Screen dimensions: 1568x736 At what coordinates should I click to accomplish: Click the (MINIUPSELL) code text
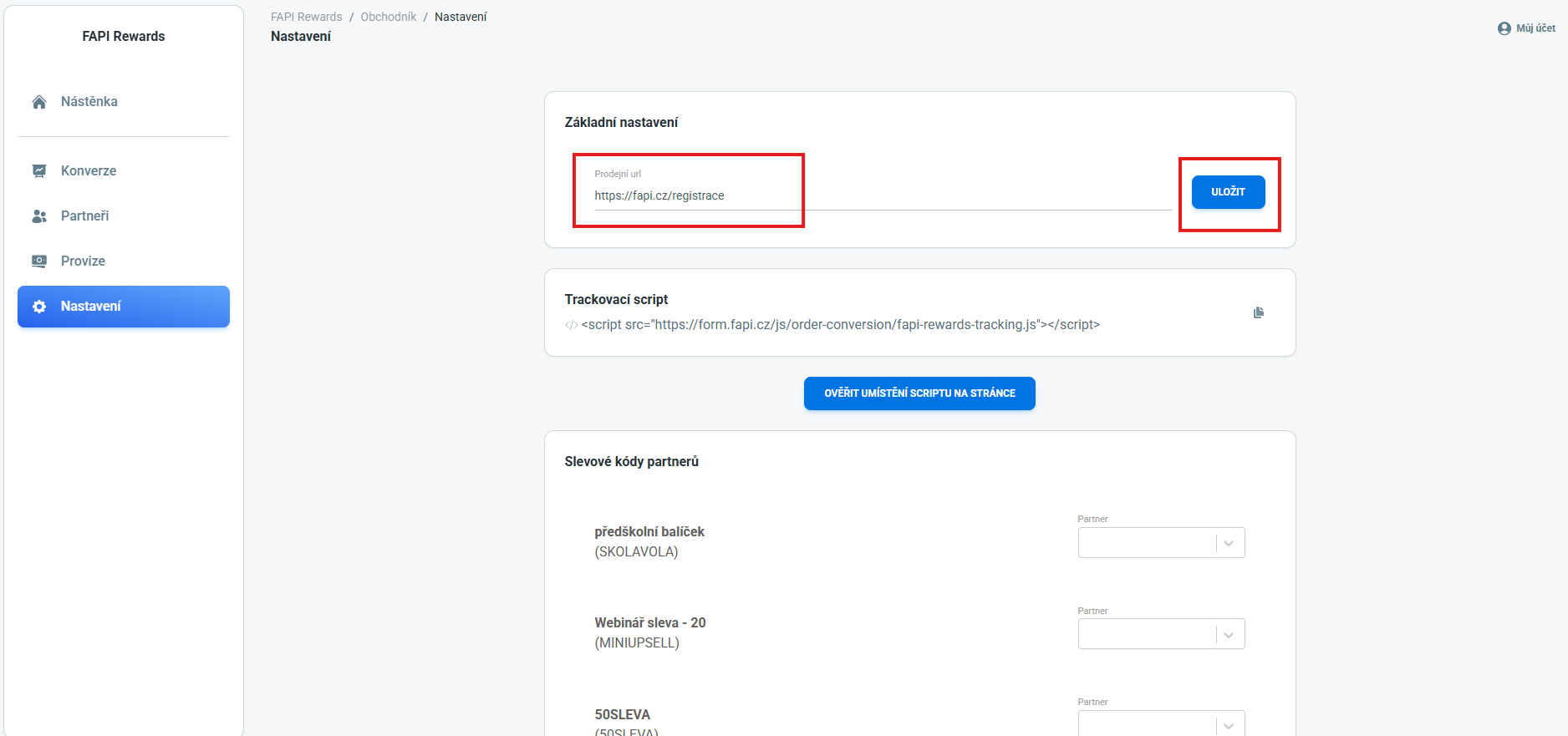pos(637,643)
